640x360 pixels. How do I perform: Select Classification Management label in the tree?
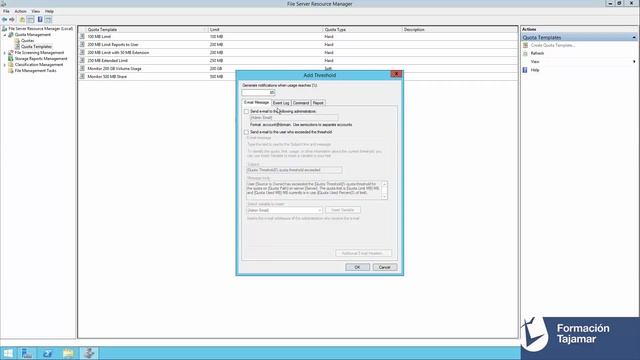[x=39, y=65]
